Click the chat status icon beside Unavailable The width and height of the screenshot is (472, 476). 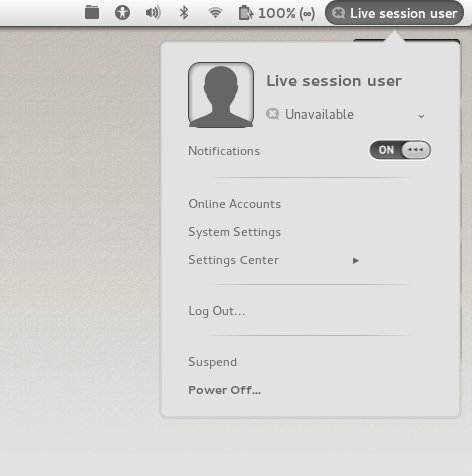click(x=272, y=114)
